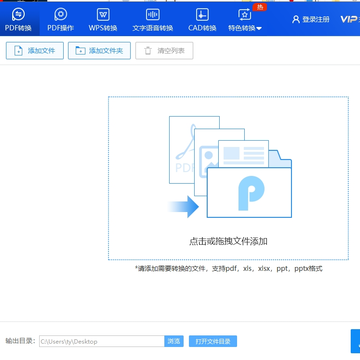Click the folder icon in 添加文件夹

click(x=80, y=51)
